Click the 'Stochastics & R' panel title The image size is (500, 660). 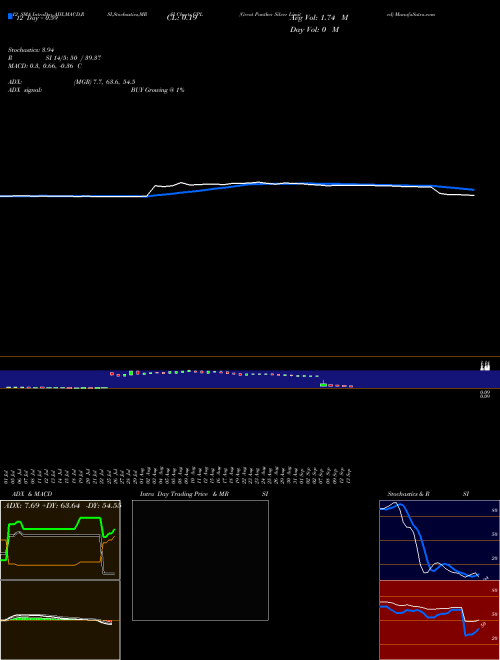point(408,494)
